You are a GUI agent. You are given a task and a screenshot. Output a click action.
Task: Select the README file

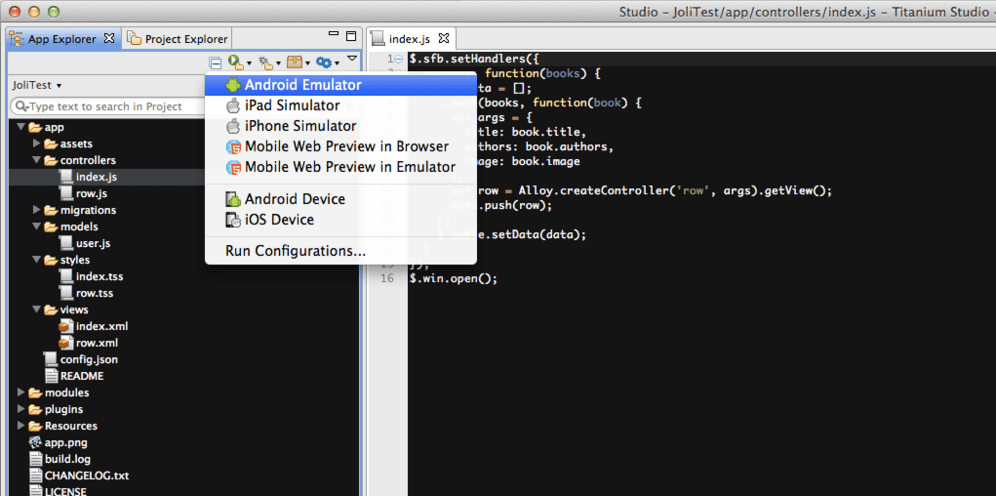[x=82, y=375]
